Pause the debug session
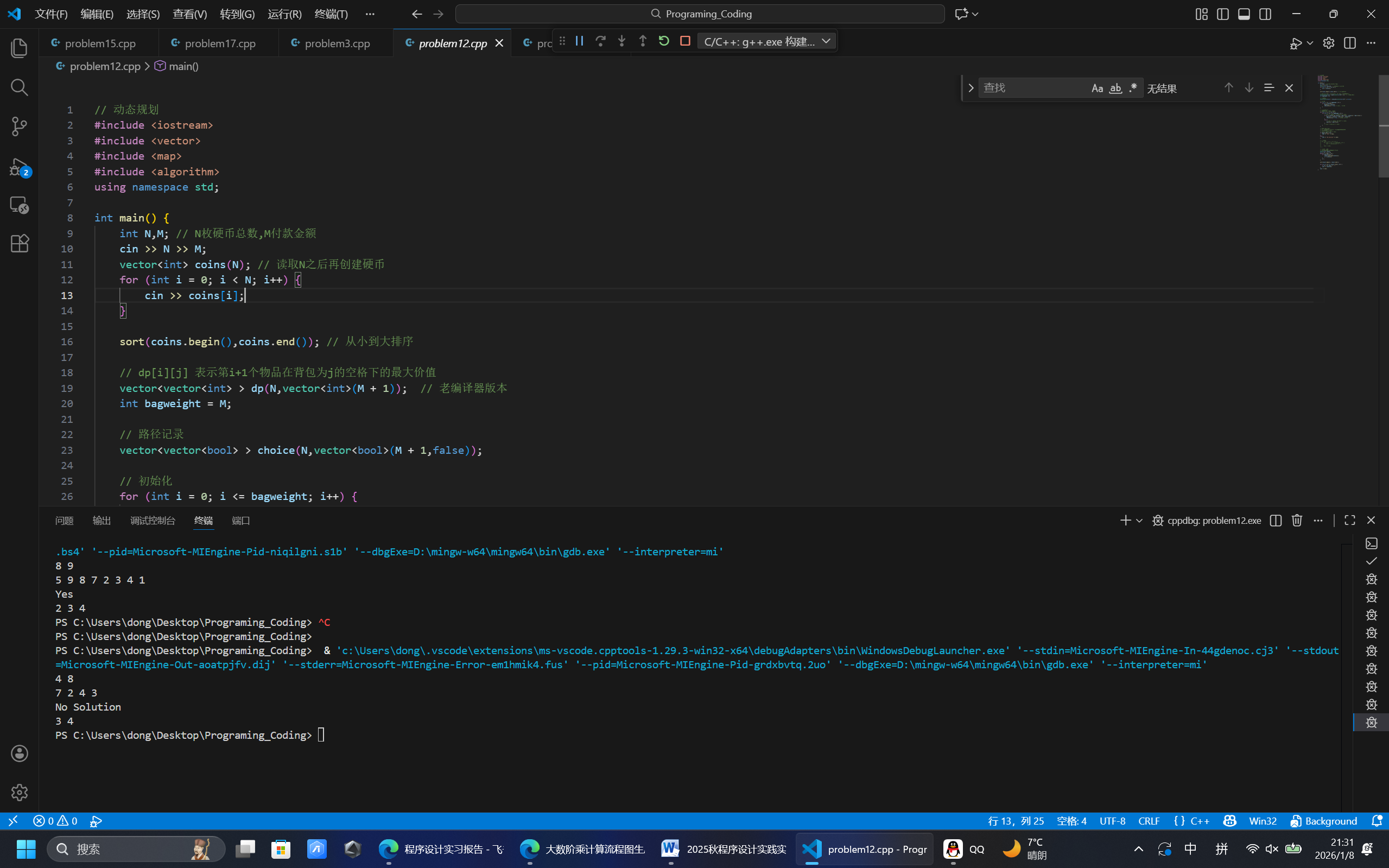 (x=579, y=41)
